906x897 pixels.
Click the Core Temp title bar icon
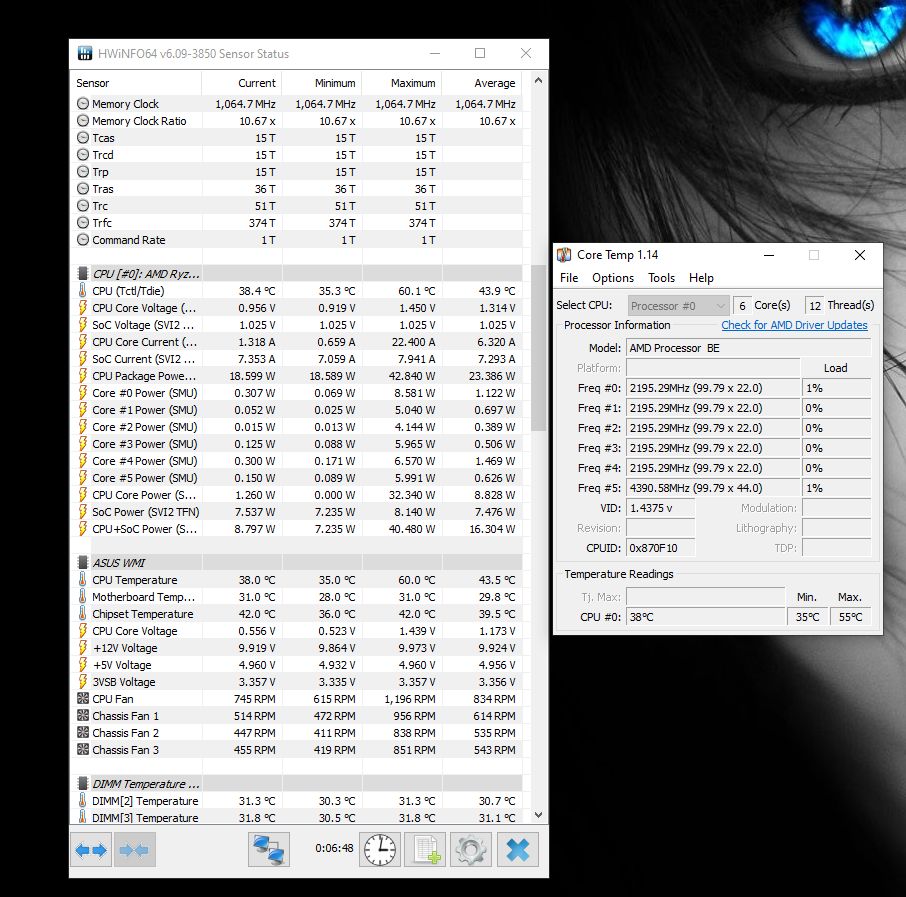pyautogui.click(x=564, y=254)
